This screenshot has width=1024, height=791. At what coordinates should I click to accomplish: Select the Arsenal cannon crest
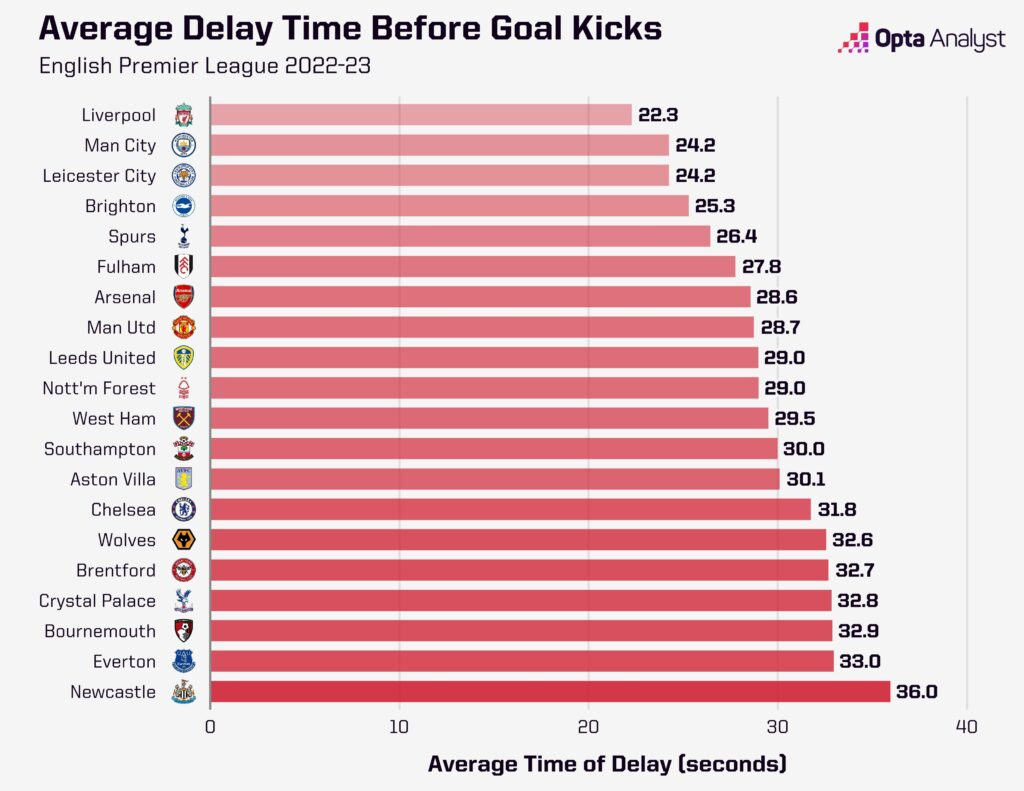[184, 297]
